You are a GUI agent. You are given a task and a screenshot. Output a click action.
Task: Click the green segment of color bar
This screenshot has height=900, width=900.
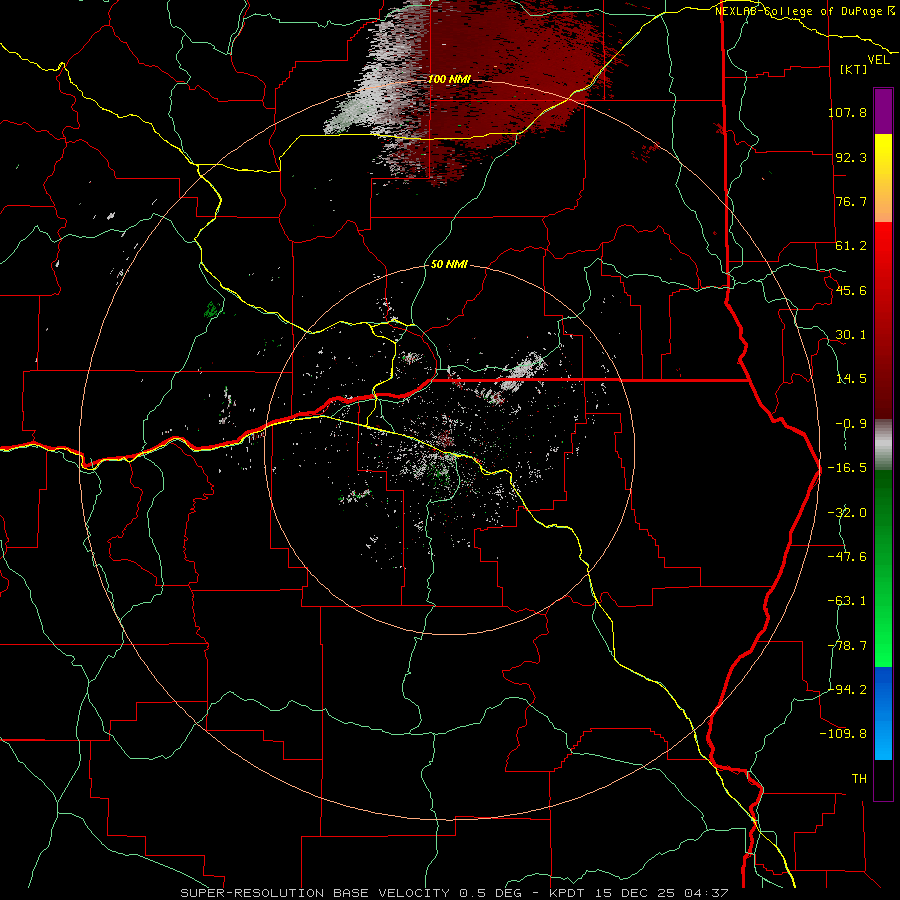point(883,568)
